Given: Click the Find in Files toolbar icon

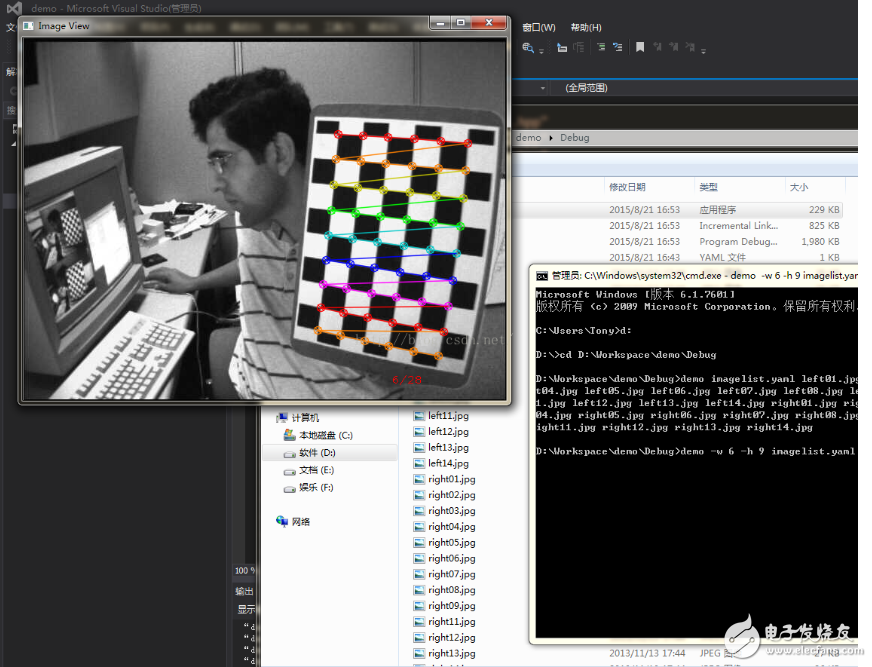Looking at the screenshot, I should tap(529, 47).
